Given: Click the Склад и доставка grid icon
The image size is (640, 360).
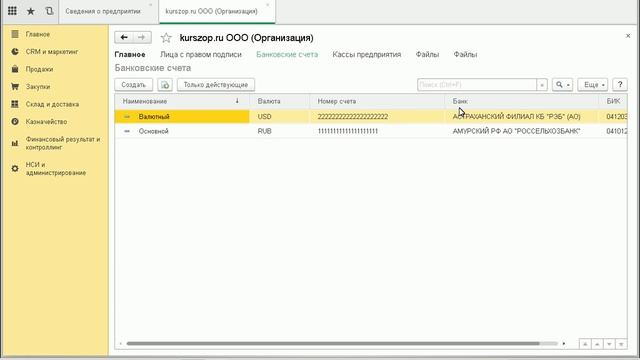Looking at the screenshot, I should [x=15, y=104].
